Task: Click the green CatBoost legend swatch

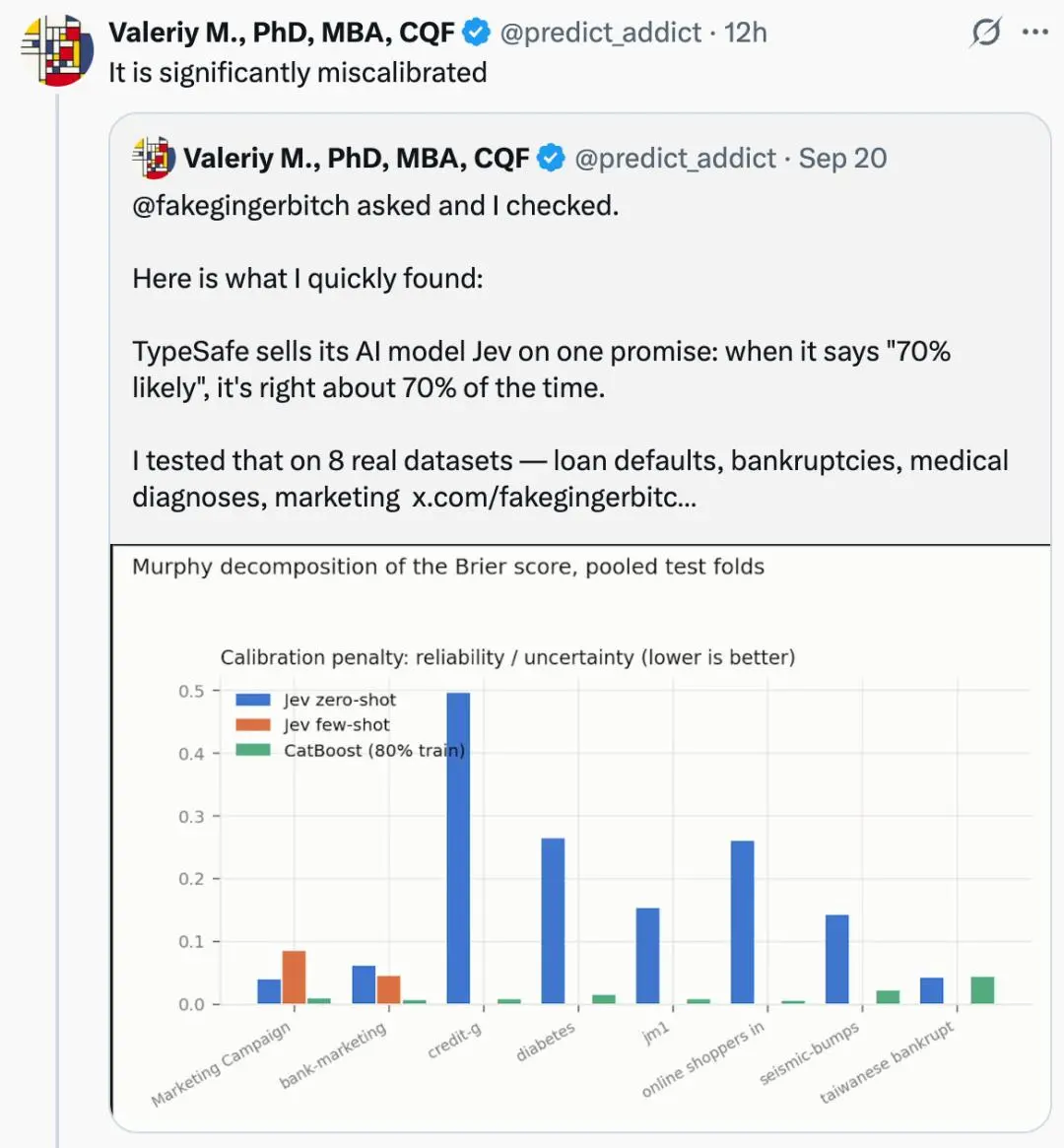Action: 253,750
